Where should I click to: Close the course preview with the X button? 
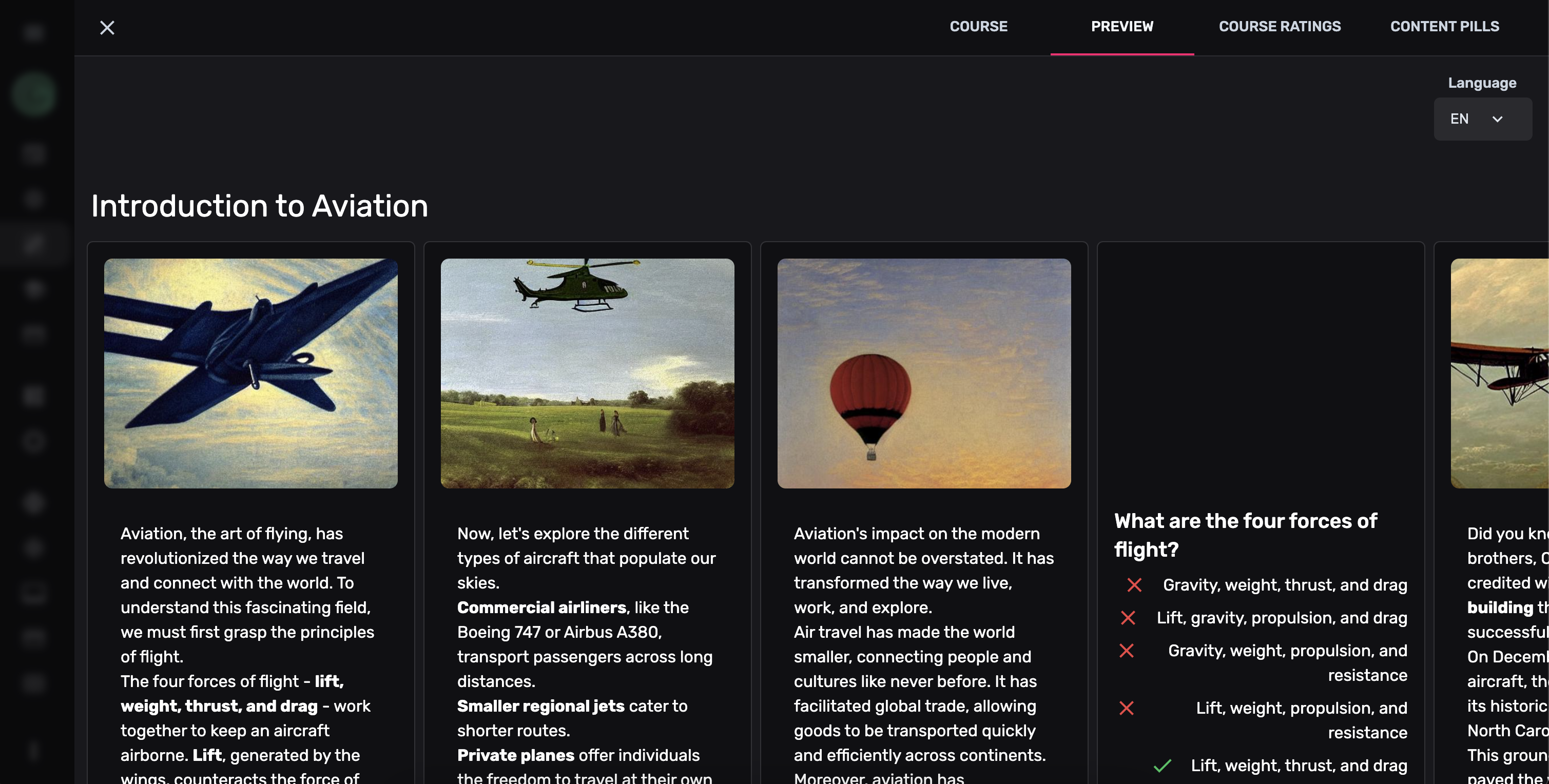point(107,28)
